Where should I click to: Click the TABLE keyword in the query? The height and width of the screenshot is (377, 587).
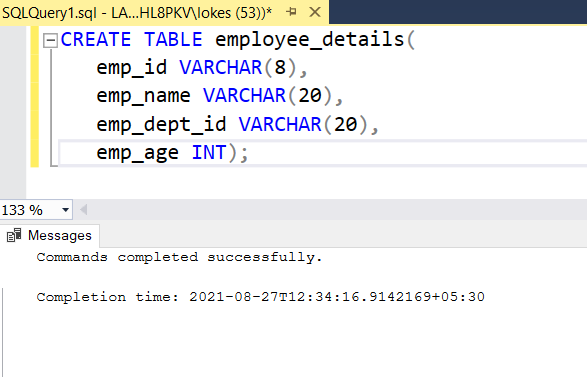coord(173,40)
